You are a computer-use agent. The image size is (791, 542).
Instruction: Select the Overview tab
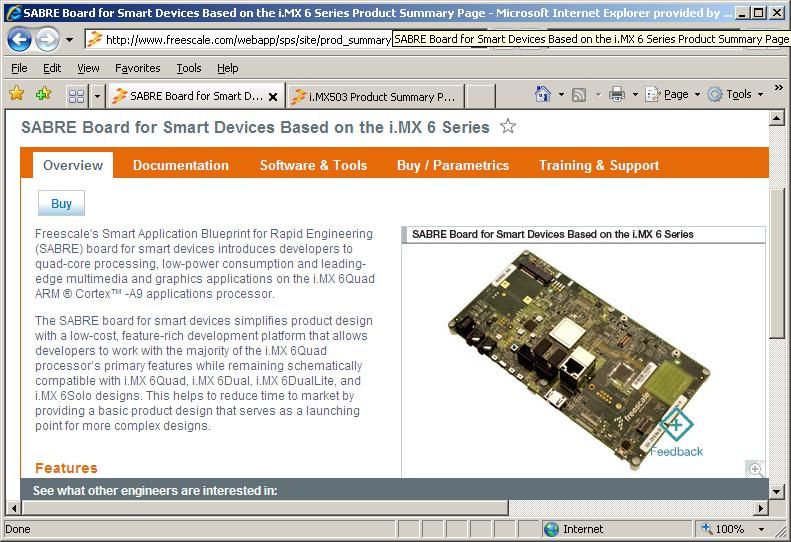(73, 165)
